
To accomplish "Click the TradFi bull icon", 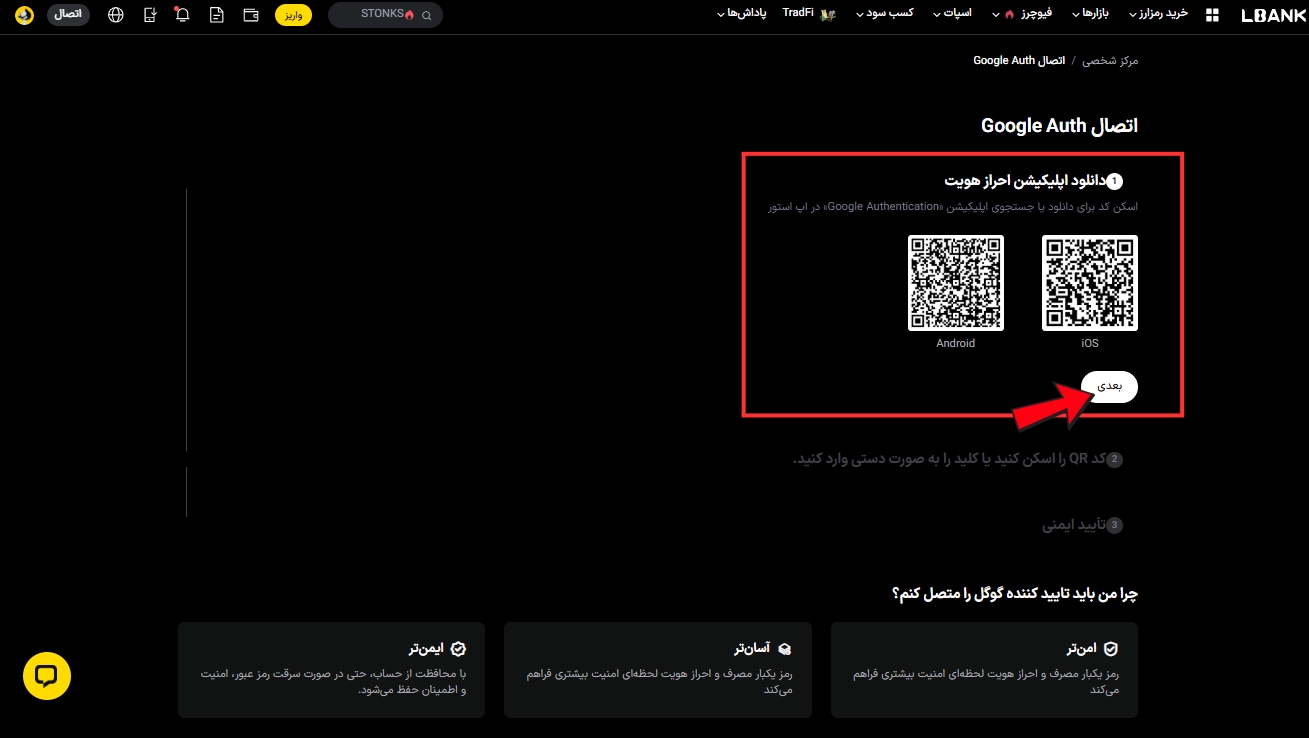I will [827, 15].
